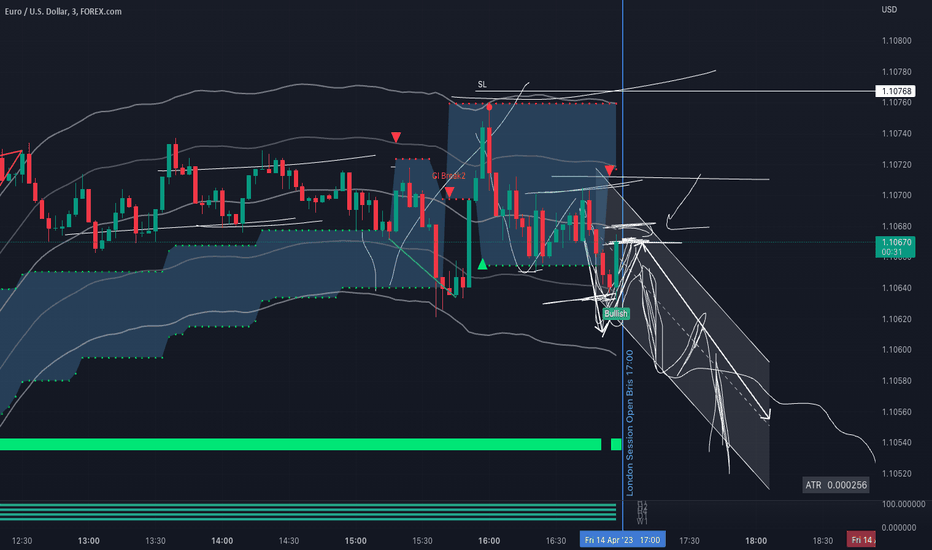The width and height of the screenshot is (932, 550).
Task: Select the green Bullish signal label
Action: point(616,313)
